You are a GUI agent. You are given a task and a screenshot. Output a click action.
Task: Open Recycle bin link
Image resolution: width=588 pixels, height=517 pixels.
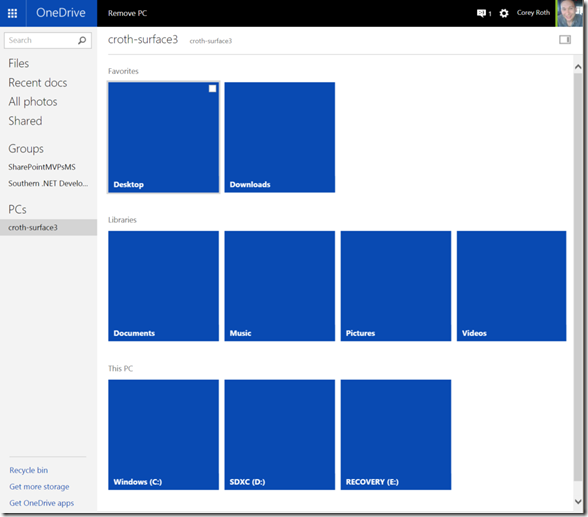tap(28, 470)
